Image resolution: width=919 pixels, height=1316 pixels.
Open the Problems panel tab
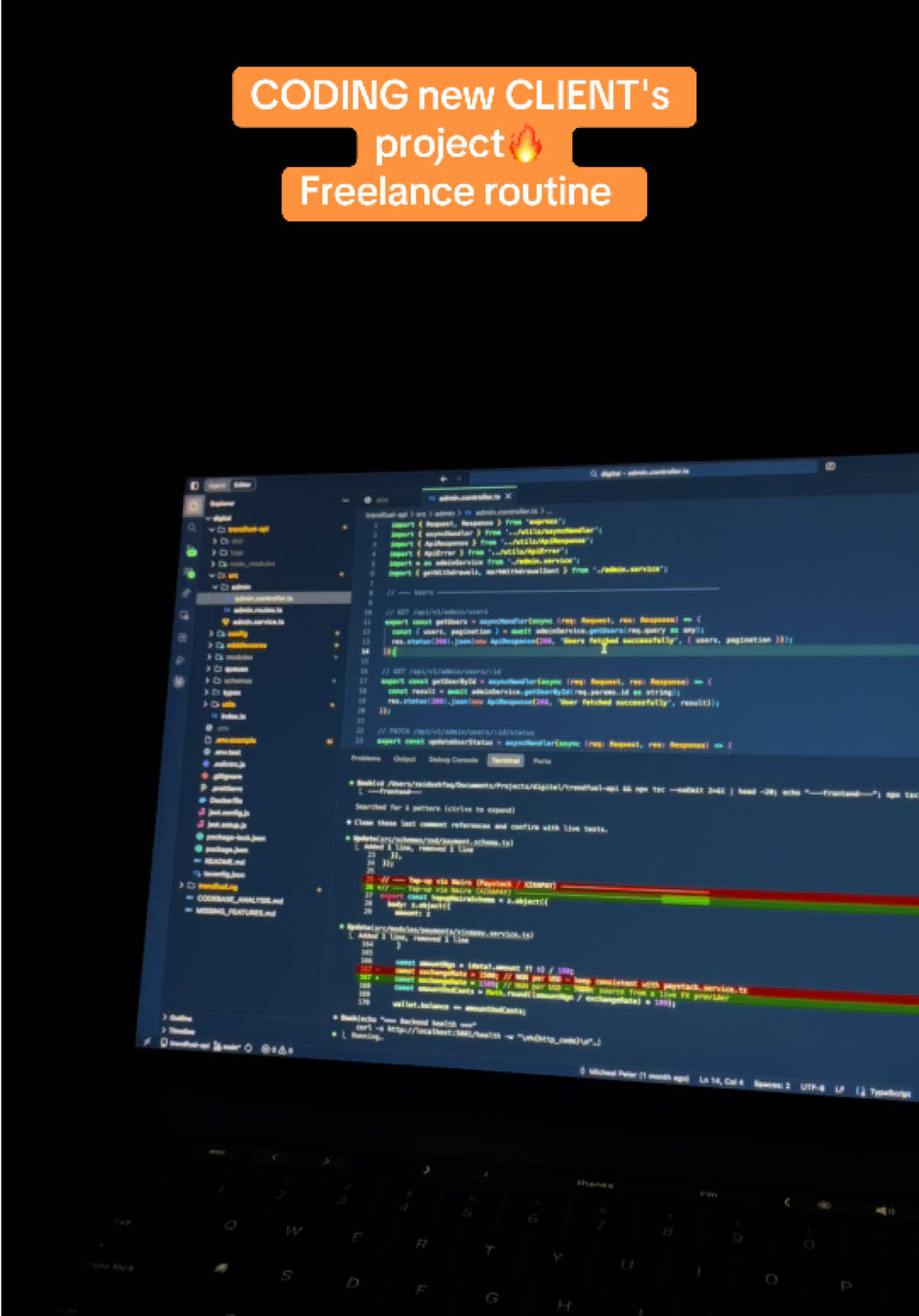click(366, 758)
